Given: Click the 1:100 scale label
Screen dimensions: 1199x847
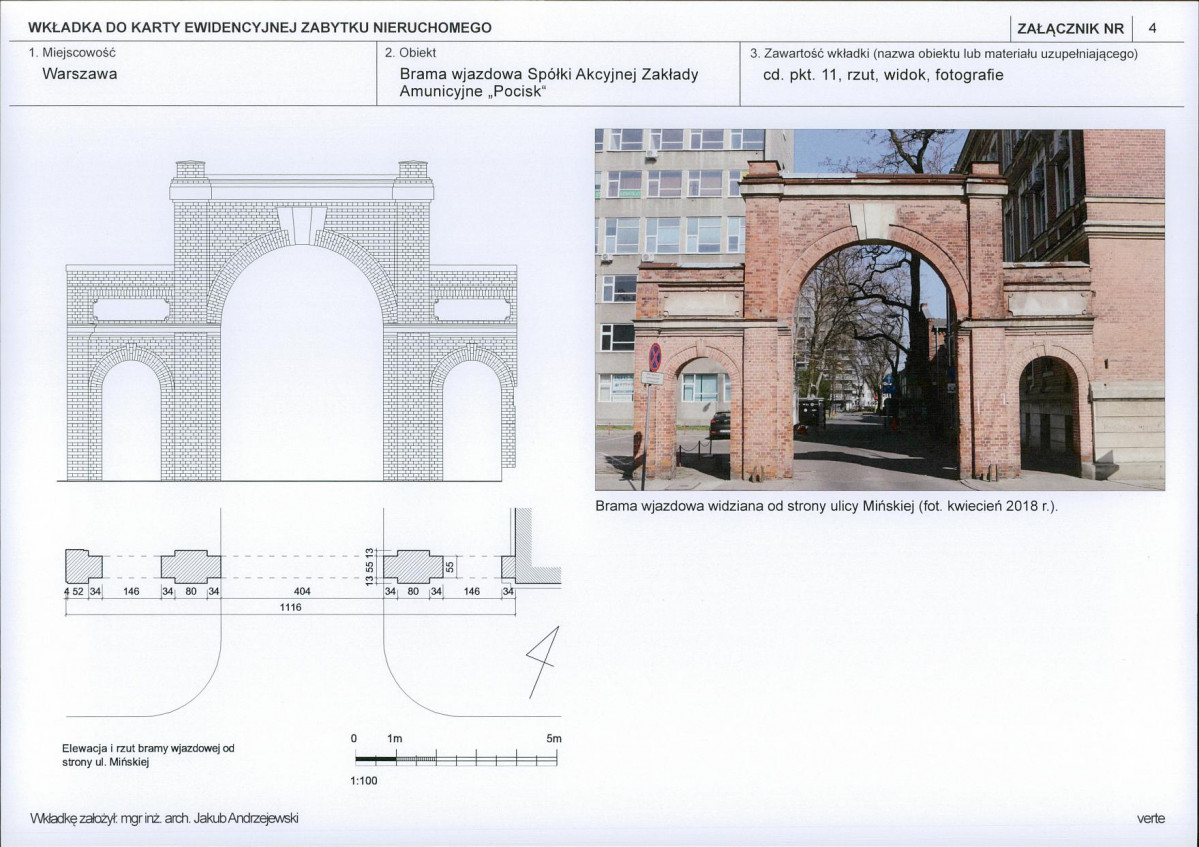Looking at the screenshot, I should coord(364,780).
